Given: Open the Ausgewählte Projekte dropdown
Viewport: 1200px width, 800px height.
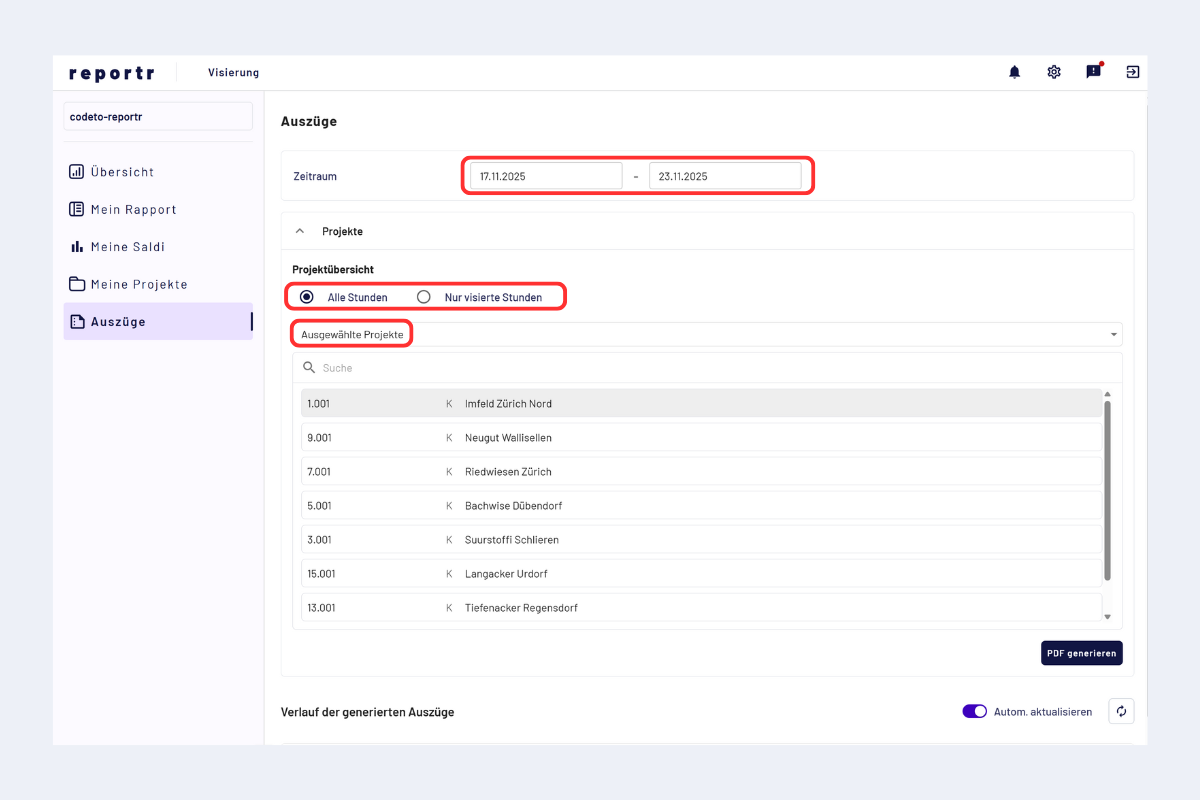Looking at the screenshot, I should (x=706, y=334).
